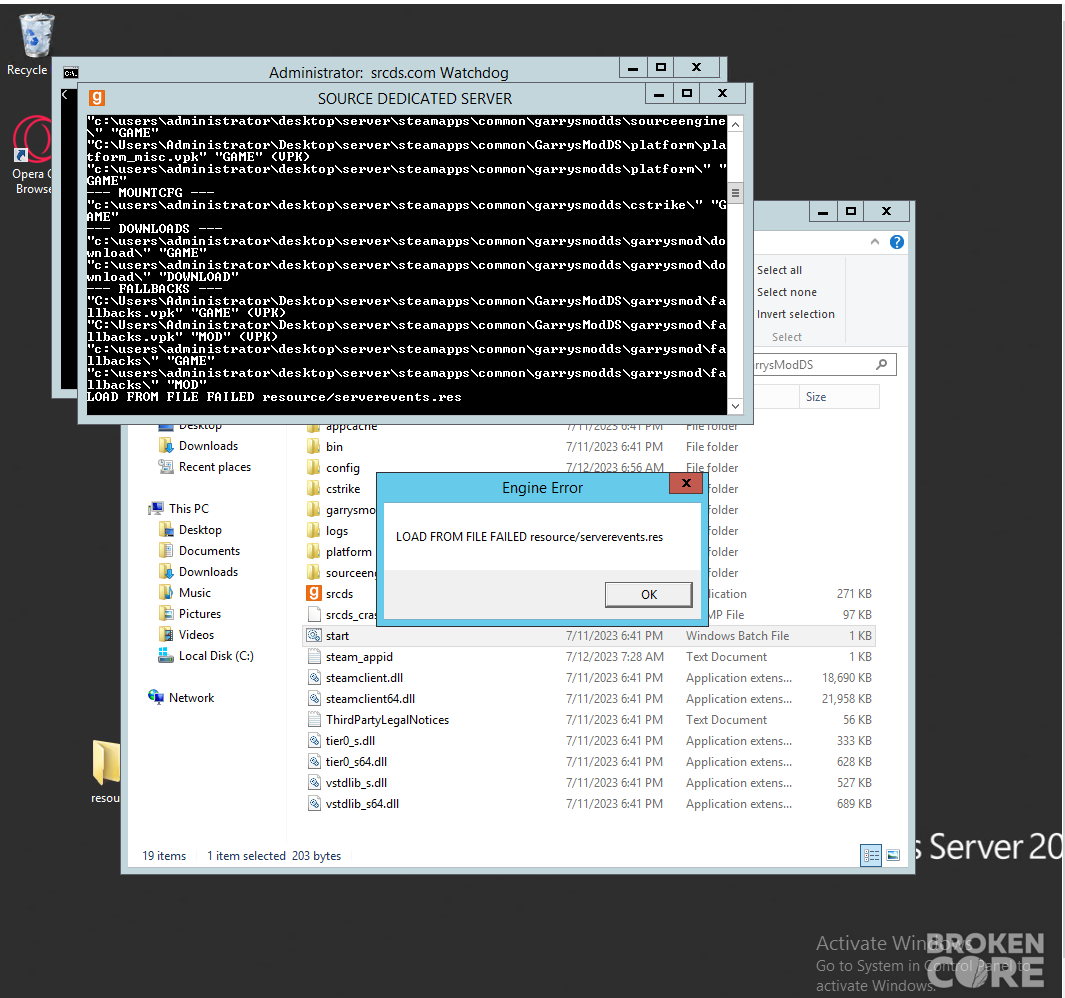Select the vstdlib_s64.dll file icon
The height and width of the screenshot is (998, 1065).
[313, 804]
